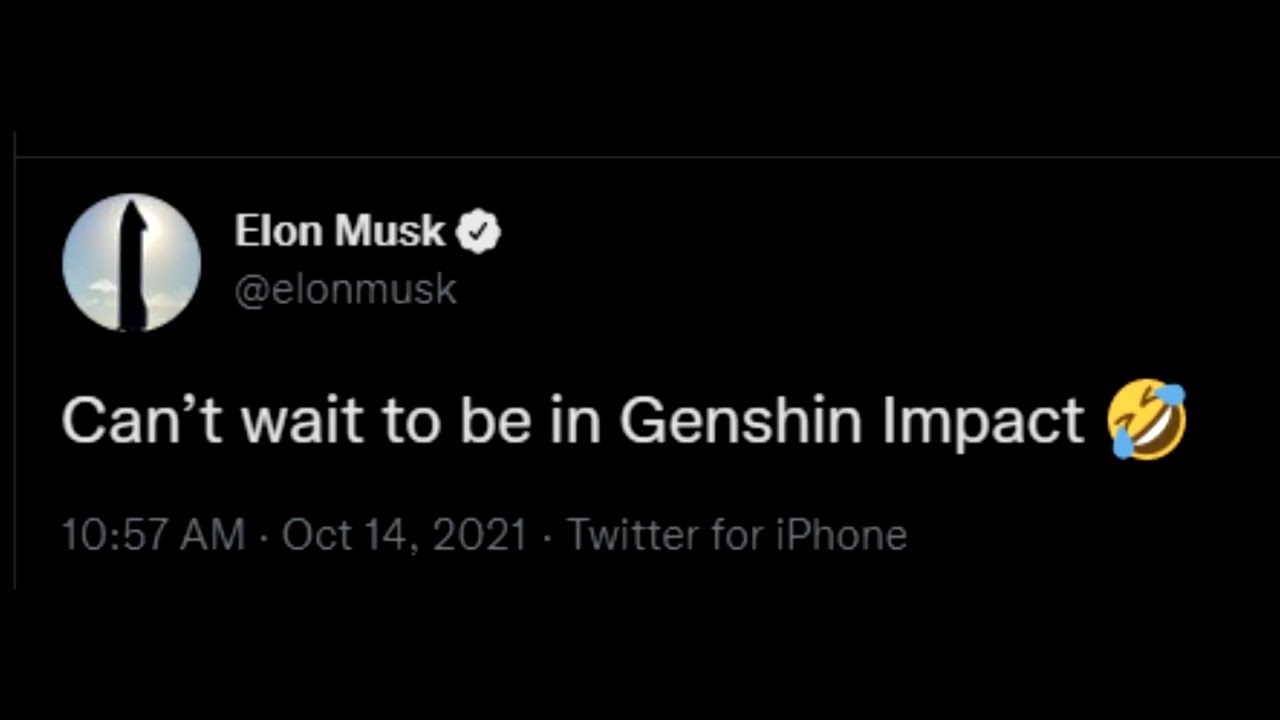Click the horizontal divider line above the tweet

(640, 157)
